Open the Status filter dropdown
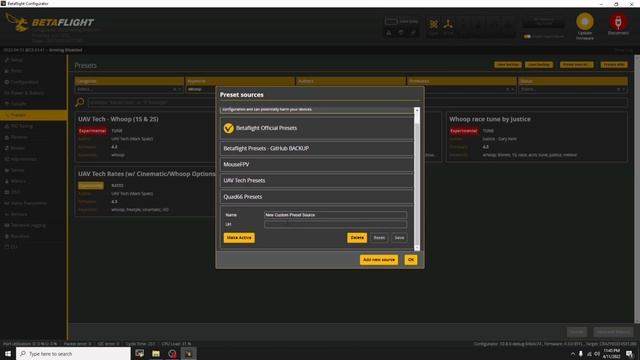 pyautogui.click(x=573, y=89)
